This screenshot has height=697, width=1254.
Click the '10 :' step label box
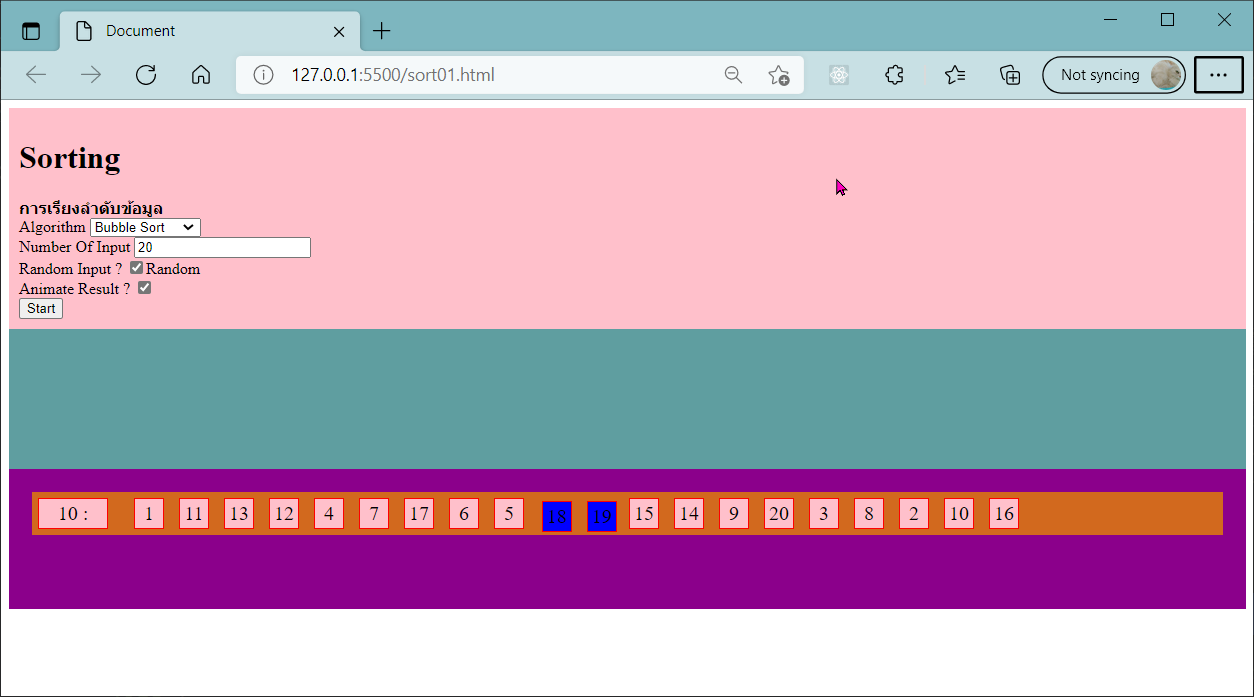[x=73, y=514]
